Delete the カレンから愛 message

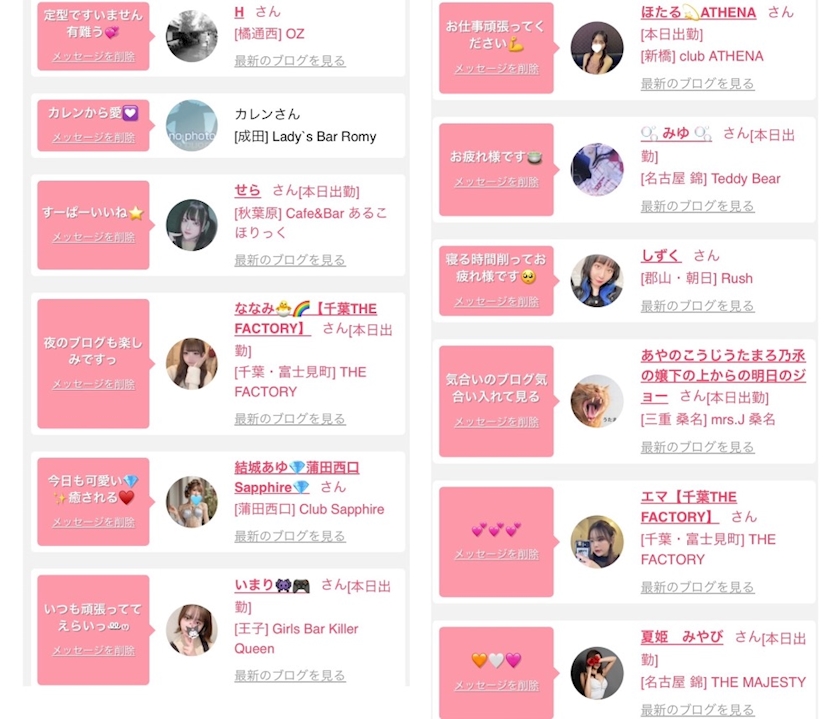point(93,137)
